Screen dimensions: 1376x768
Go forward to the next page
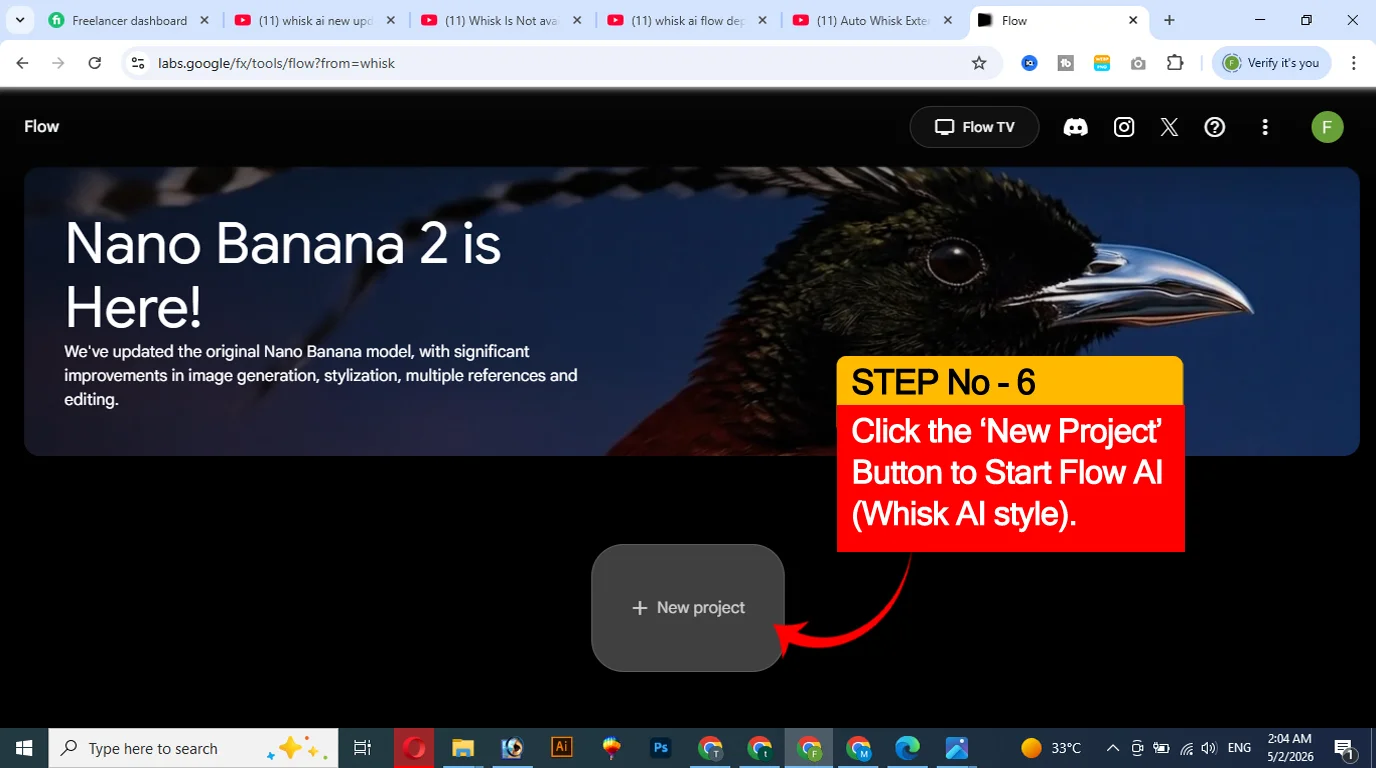click(58, 63)
